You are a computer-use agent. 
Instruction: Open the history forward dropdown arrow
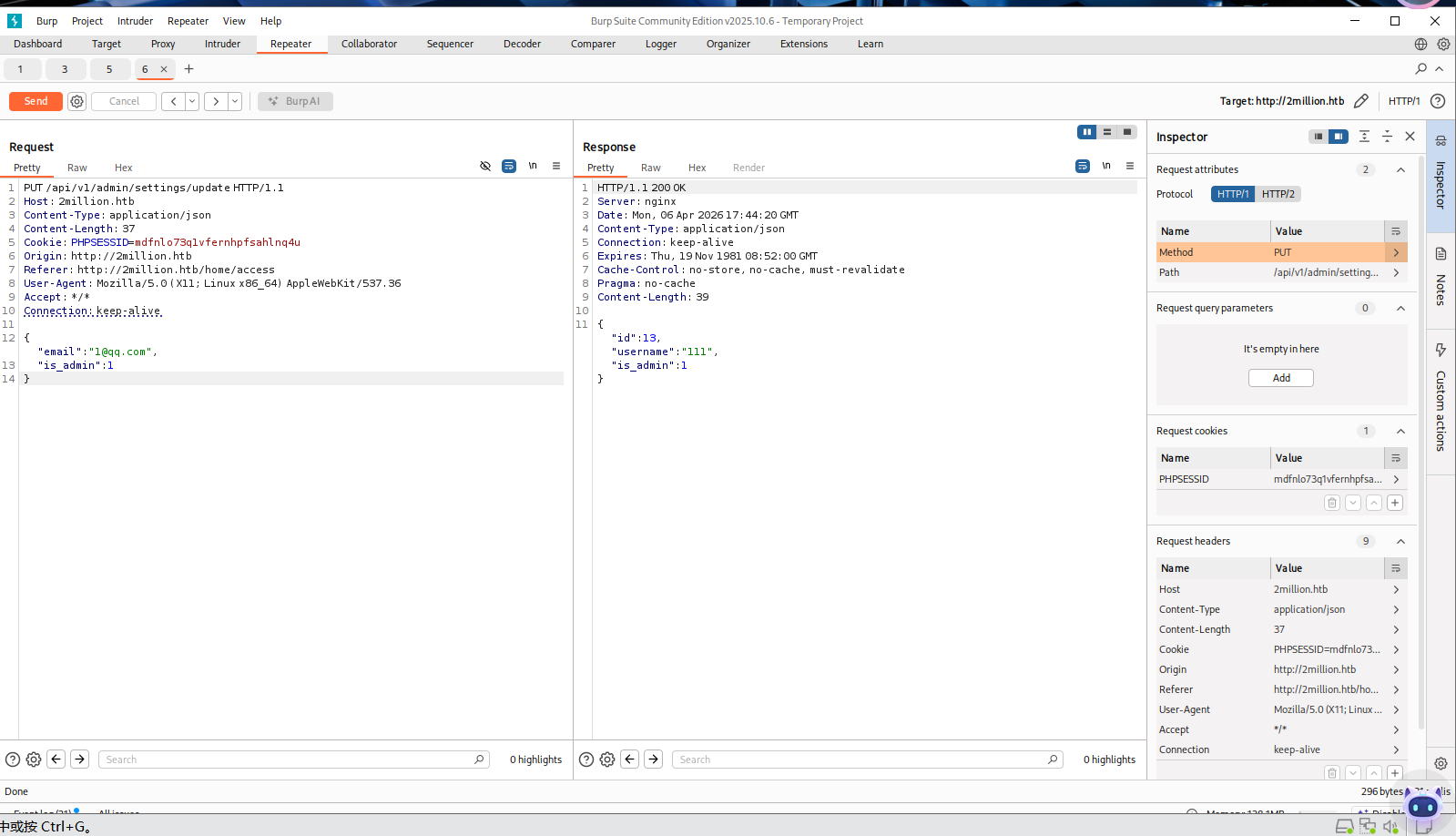pyautogui.click(x=235, y=101)
